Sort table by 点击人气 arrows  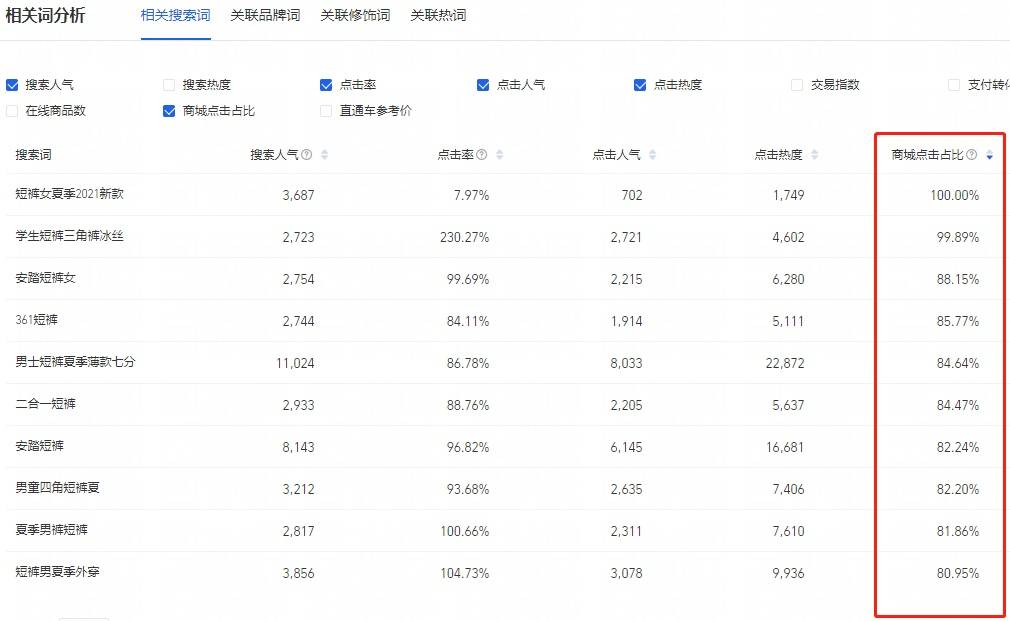652,155
